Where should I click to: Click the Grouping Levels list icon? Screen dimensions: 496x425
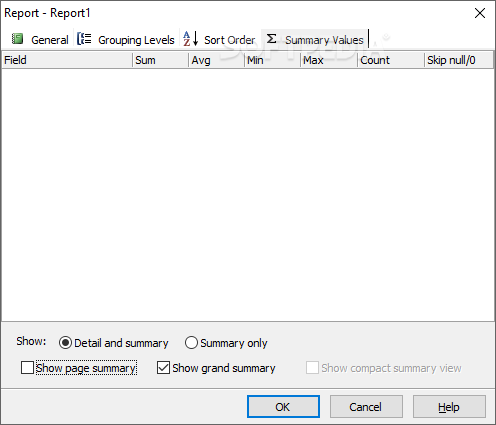(84, 39)
